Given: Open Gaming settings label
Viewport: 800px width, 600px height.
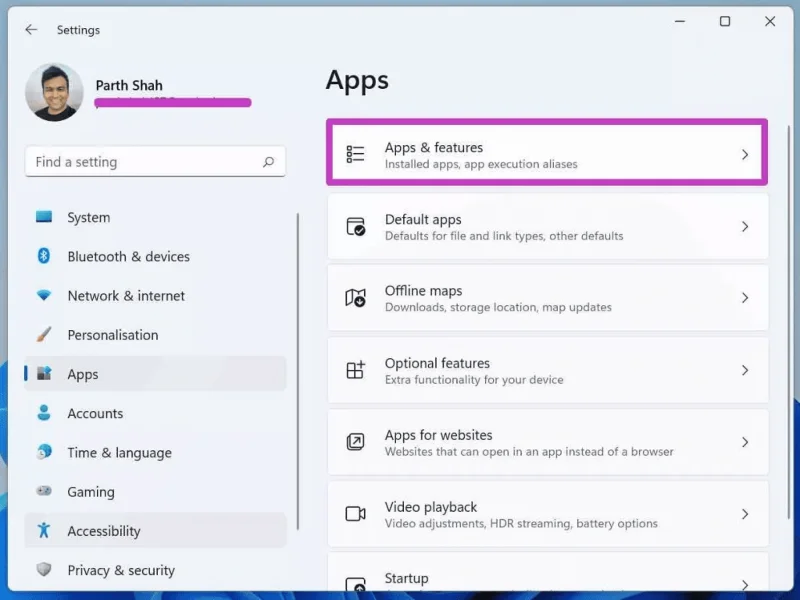Looking at the screenshot, I should 91,492.
